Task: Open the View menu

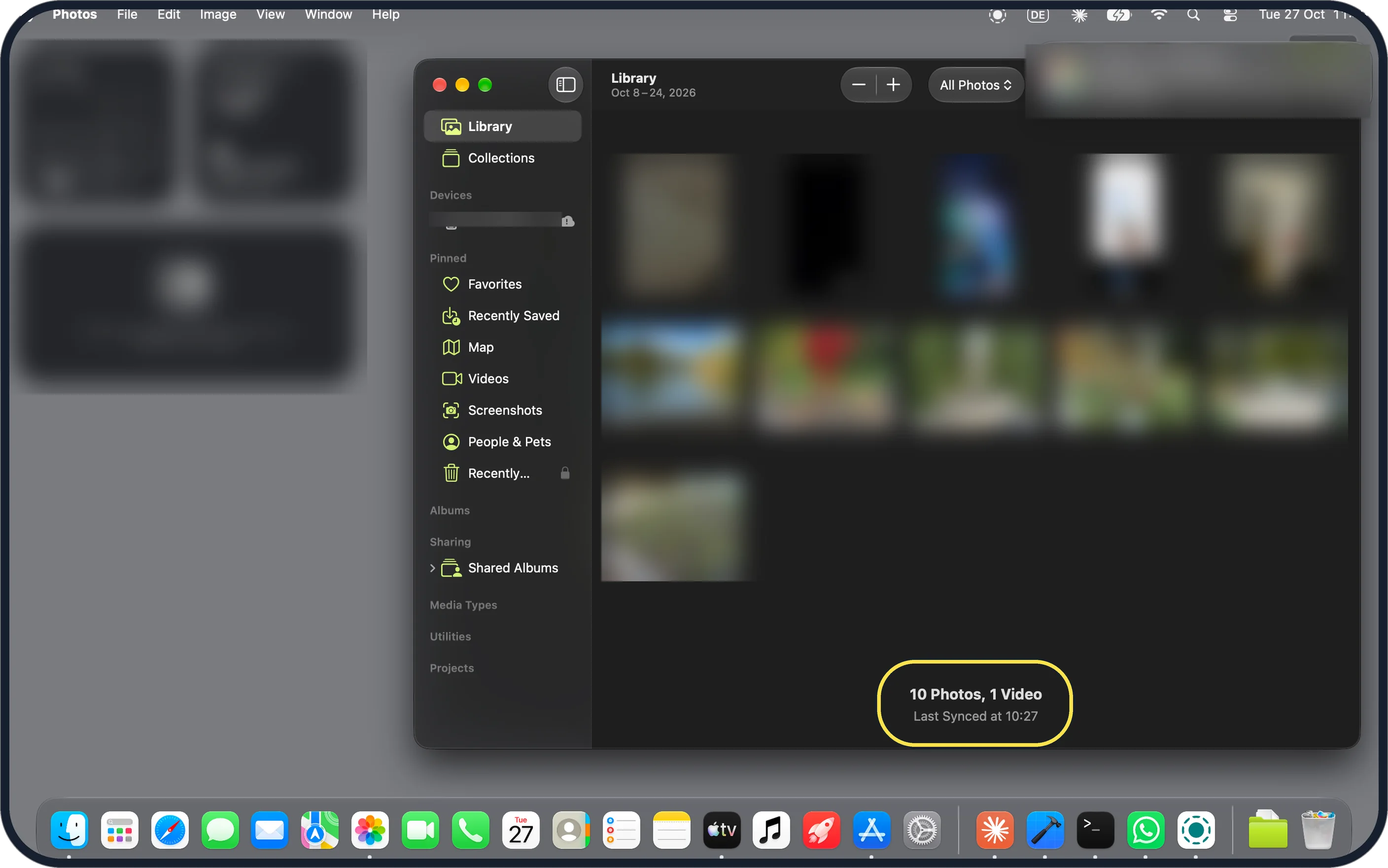Action: (271, 14)
